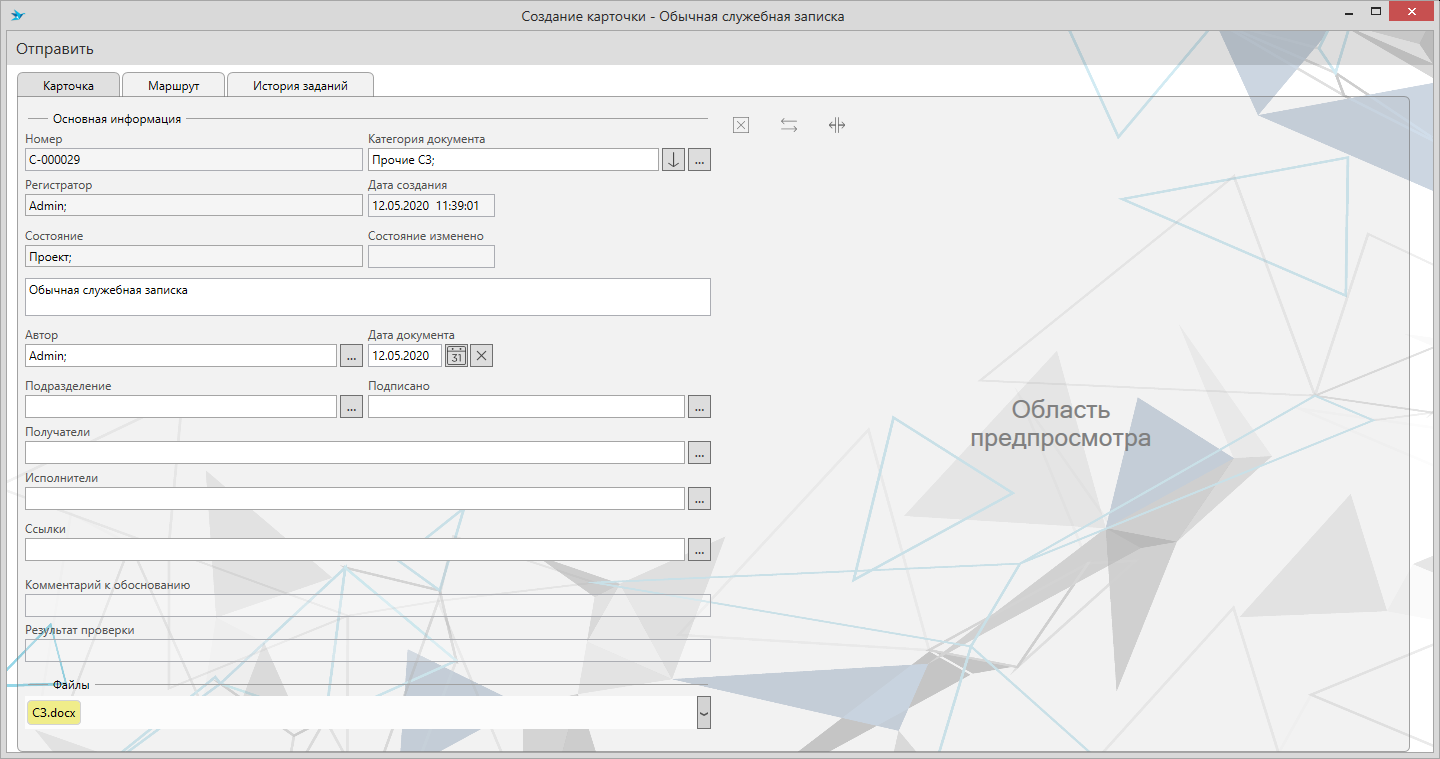Click into the Получатели input field

coord(354,453)
